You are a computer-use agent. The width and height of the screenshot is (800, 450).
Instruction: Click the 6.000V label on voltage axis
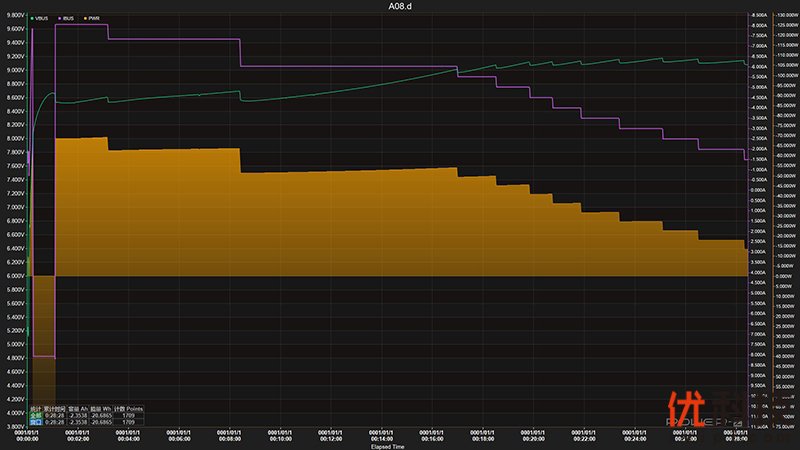(x=14, y=276)
